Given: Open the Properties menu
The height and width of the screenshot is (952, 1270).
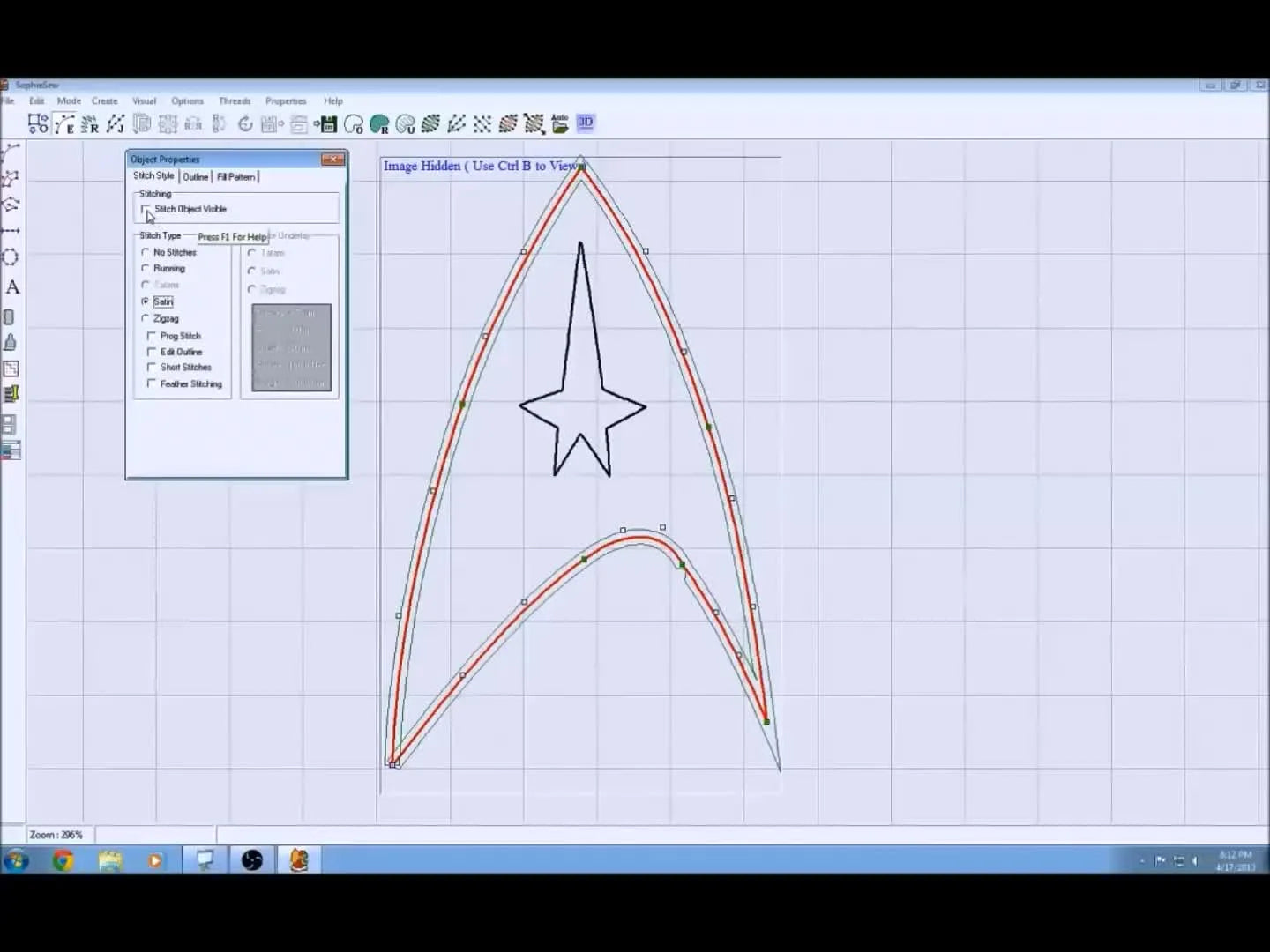Looking at the screenshot, I should (x=286, y=100).
